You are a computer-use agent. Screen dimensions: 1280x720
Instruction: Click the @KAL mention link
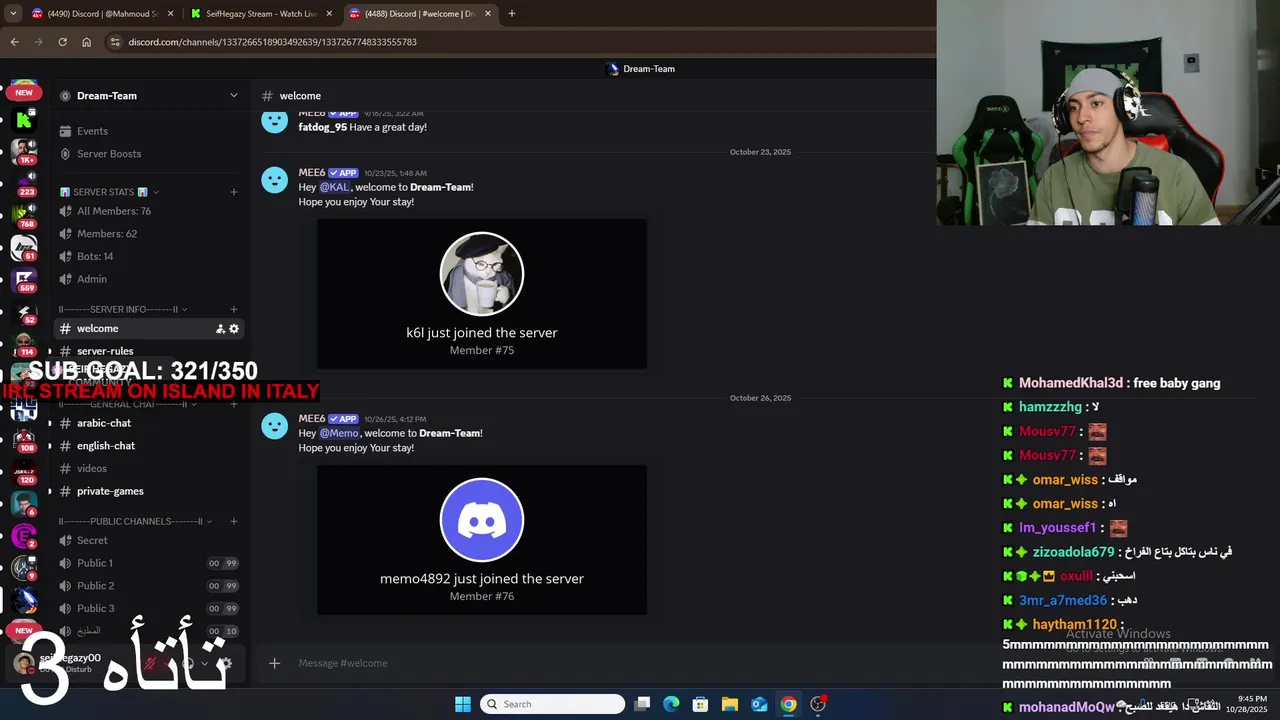[x=334, y=187]
